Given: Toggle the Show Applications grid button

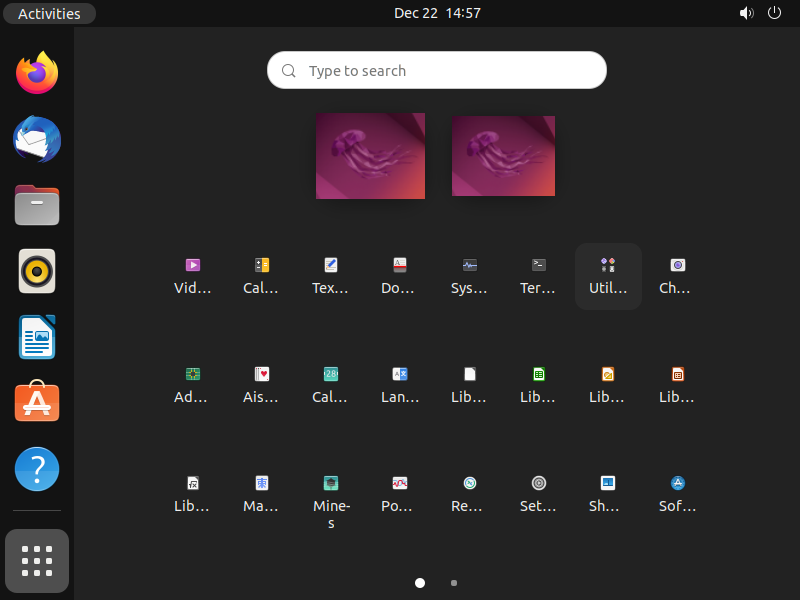Looking at the screenshot, I should pyautogui.click(x=37, y=561).
